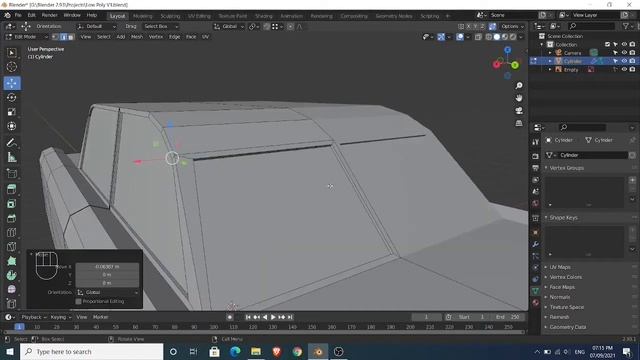Select the Smooth tool
The image size is (640, 360).
pos(11,289)
